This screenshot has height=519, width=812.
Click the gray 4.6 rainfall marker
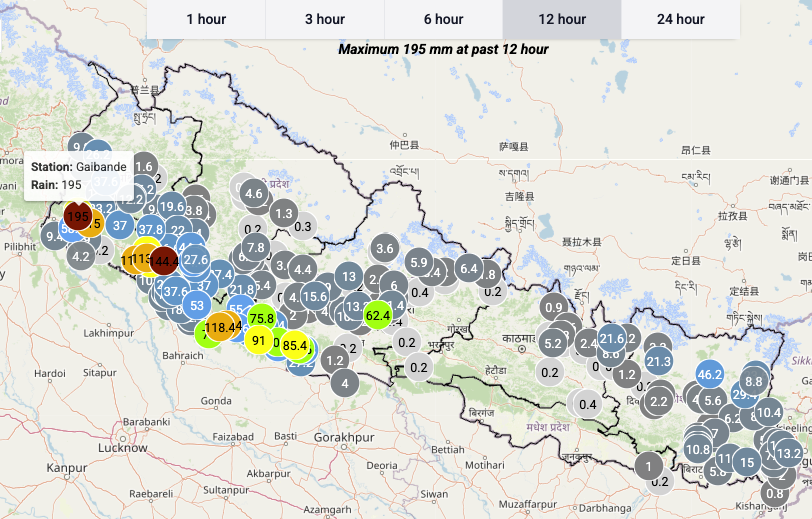(x=253, y=194)
